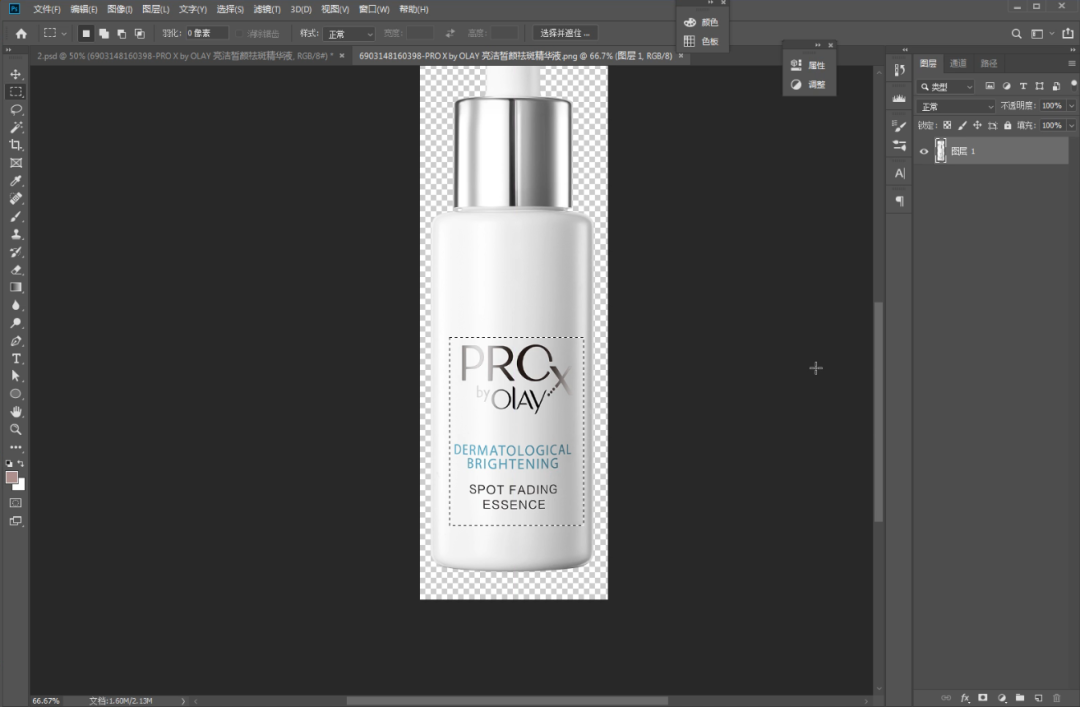
Task: Select the Lasso tool
Action: (16, 110)
